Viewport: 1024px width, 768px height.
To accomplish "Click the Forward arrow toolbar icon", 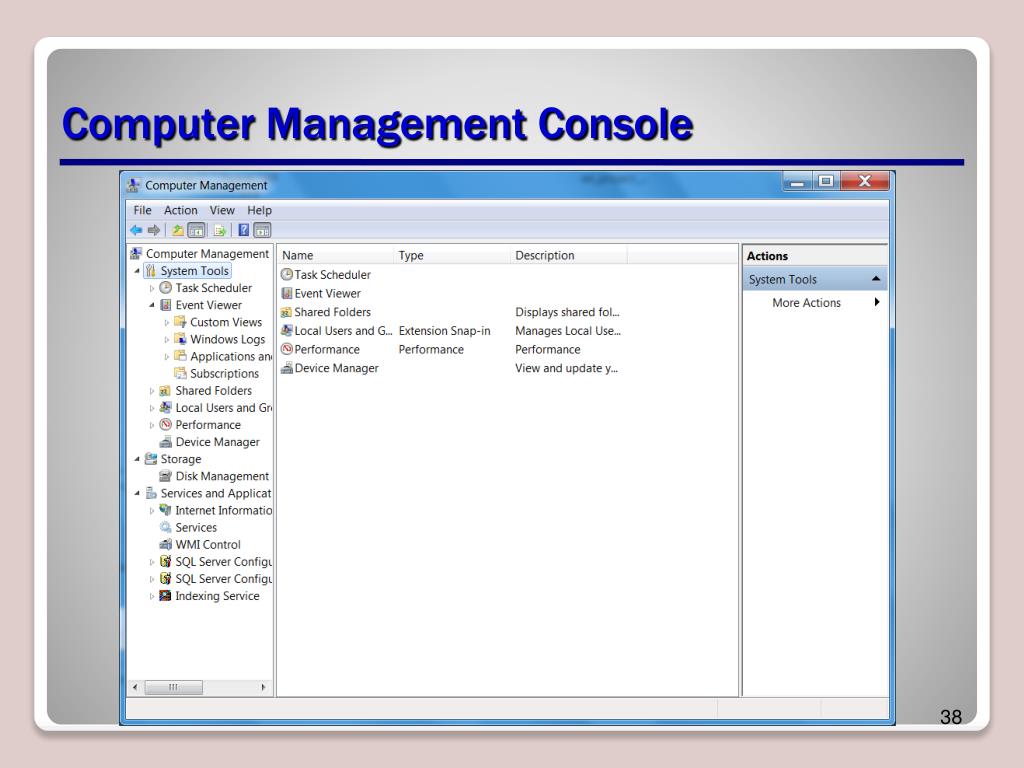I will click(154, 230).
